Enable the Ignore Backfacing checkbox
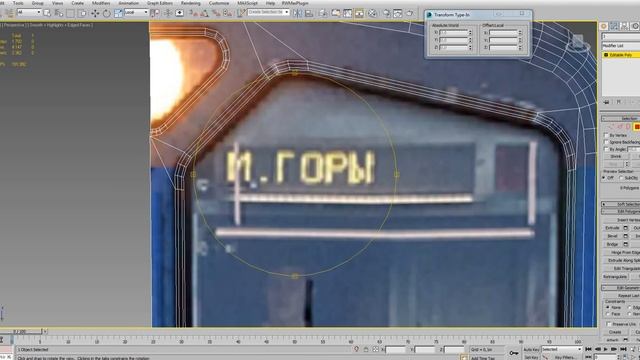Image resolution: width=640 pixels, height=360 pixels. pyautogui.click(x=606, y=142)
